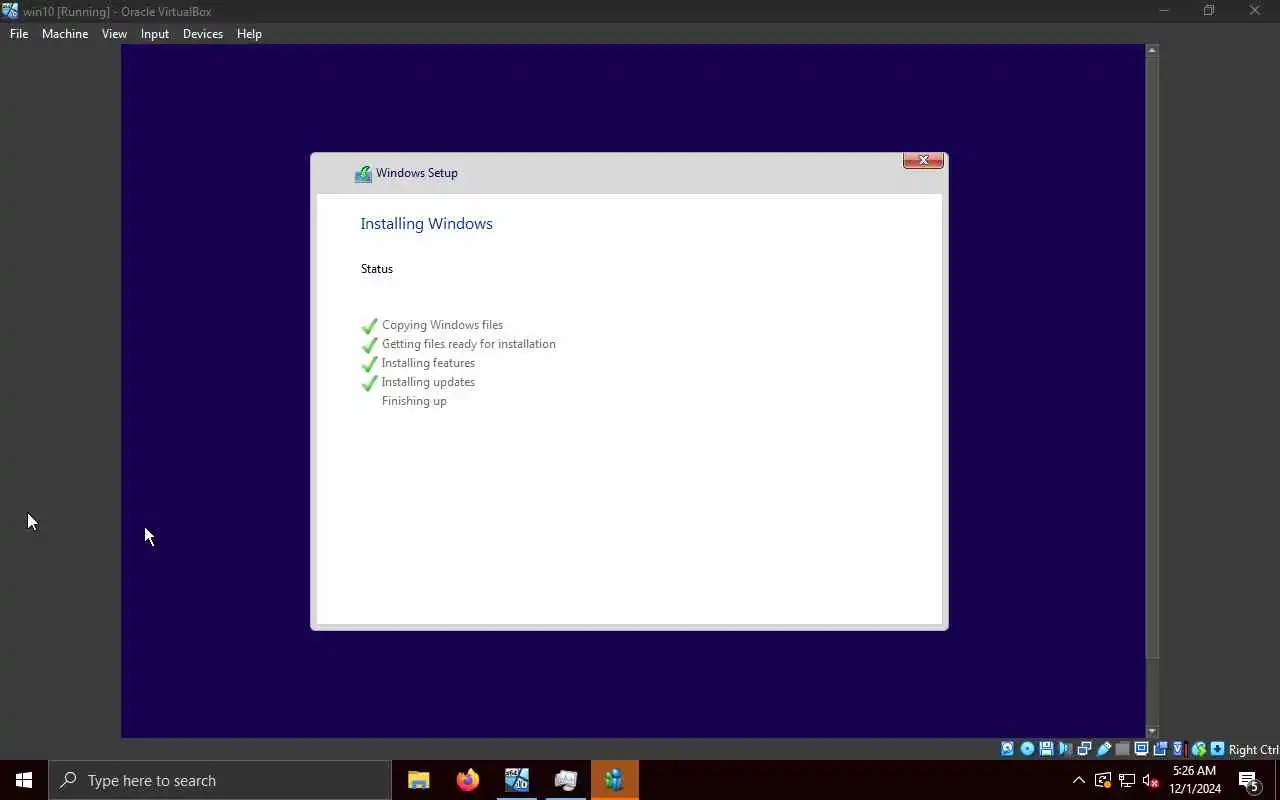
Task: Click the virtualization features V indicator icon
Action: coord(1178,749)
